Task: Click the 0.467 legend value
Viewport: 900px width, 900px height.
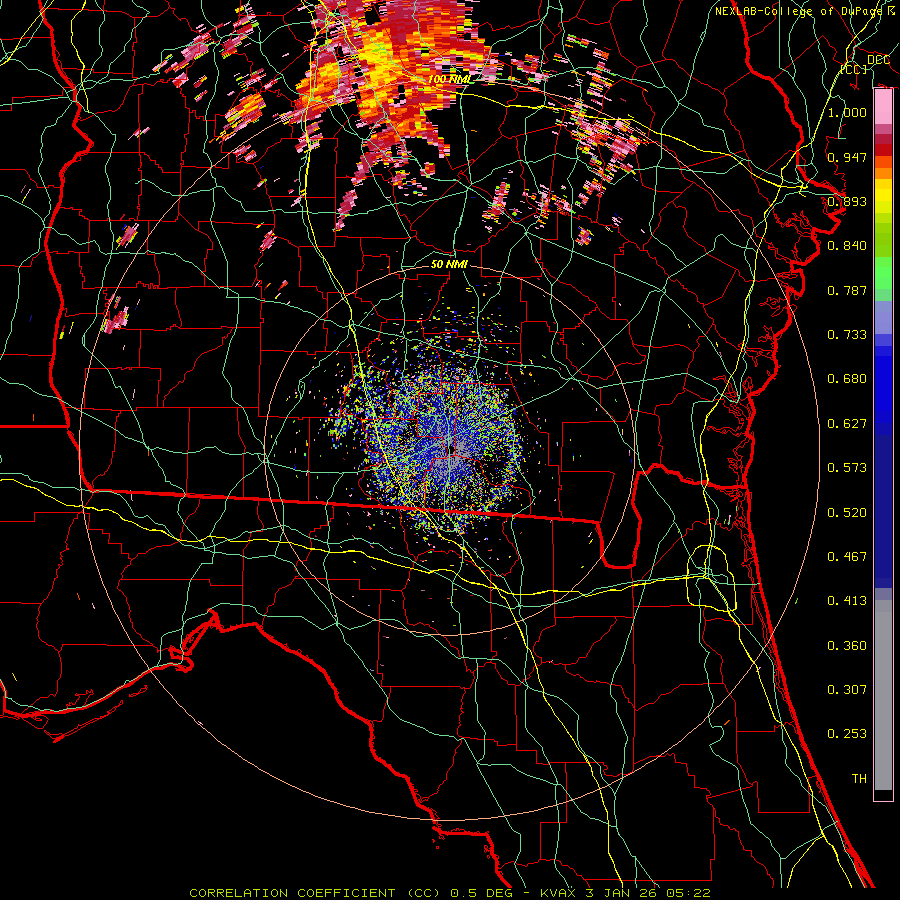Action: (847, 557)
